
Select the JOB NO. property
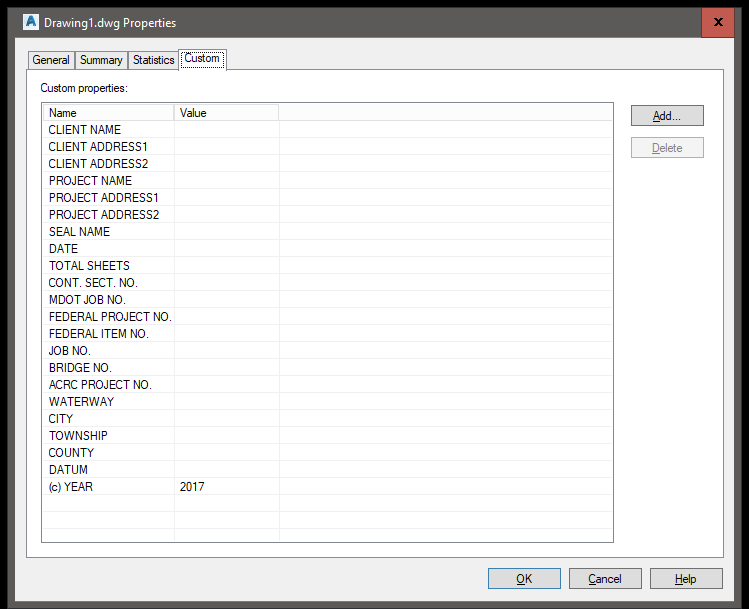click(x=327, y=351)
